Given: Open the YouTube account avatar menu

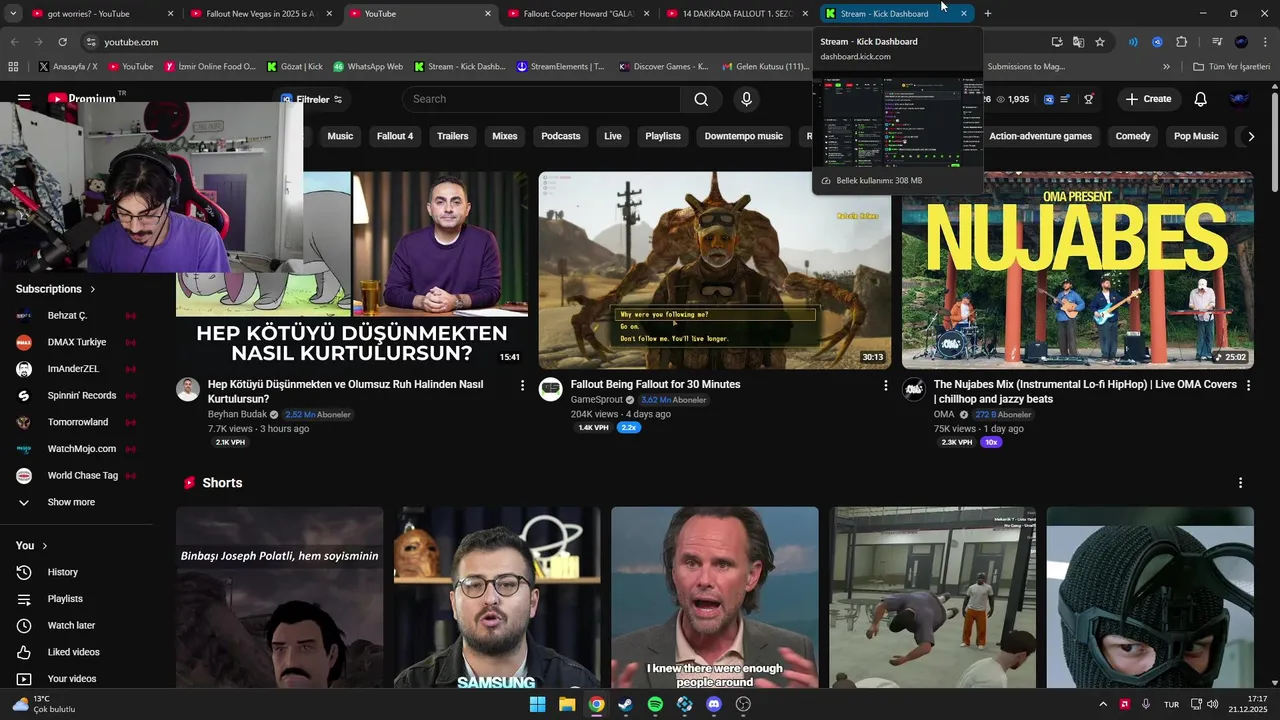Looking at the screenshot, I should point(1239,99).
